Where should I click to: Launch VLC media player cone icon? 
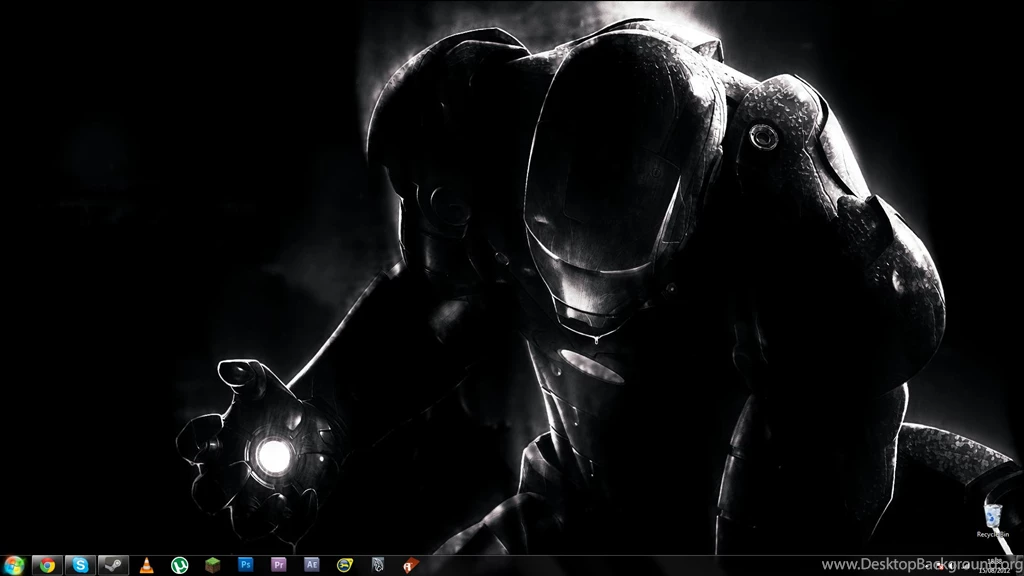pos(147,565)
